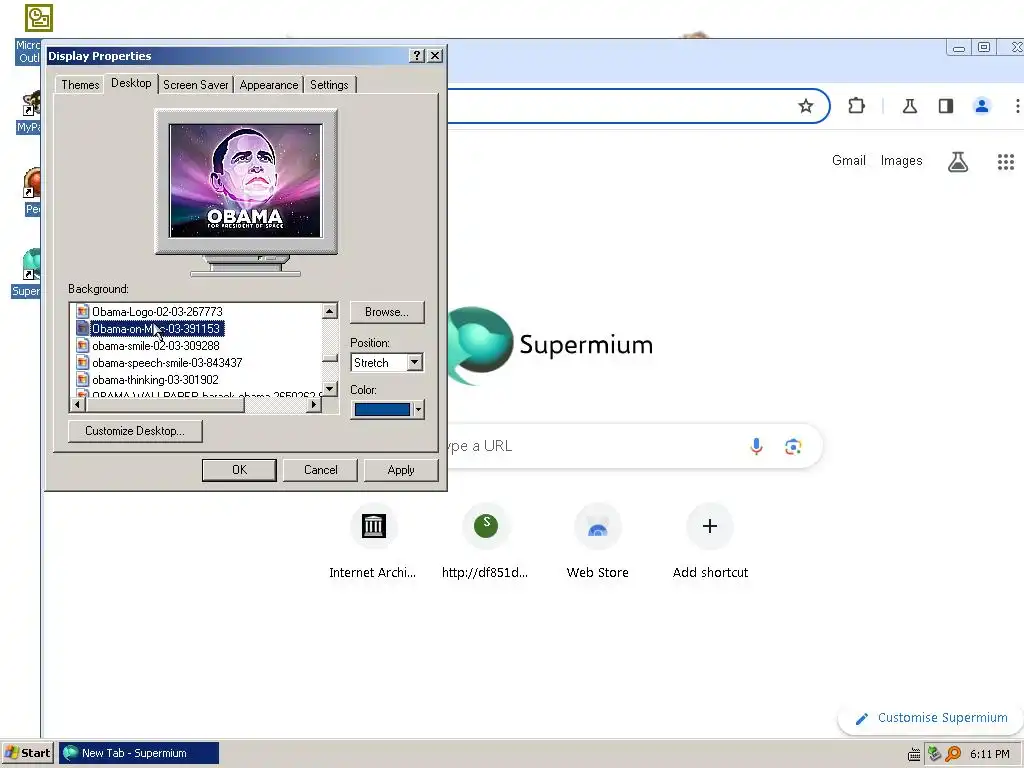Click OK in Display Properties
This screenshot has height=768, width=1024.
(x=239, y=470)
